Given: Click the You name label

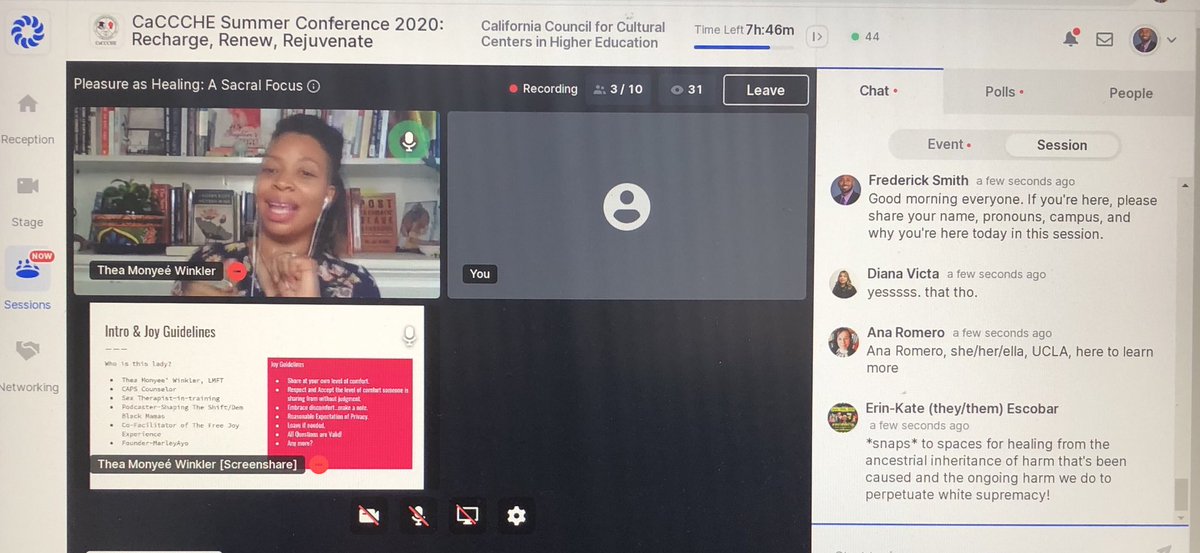Looking at the screenshot, I should [x=480, y=273].
